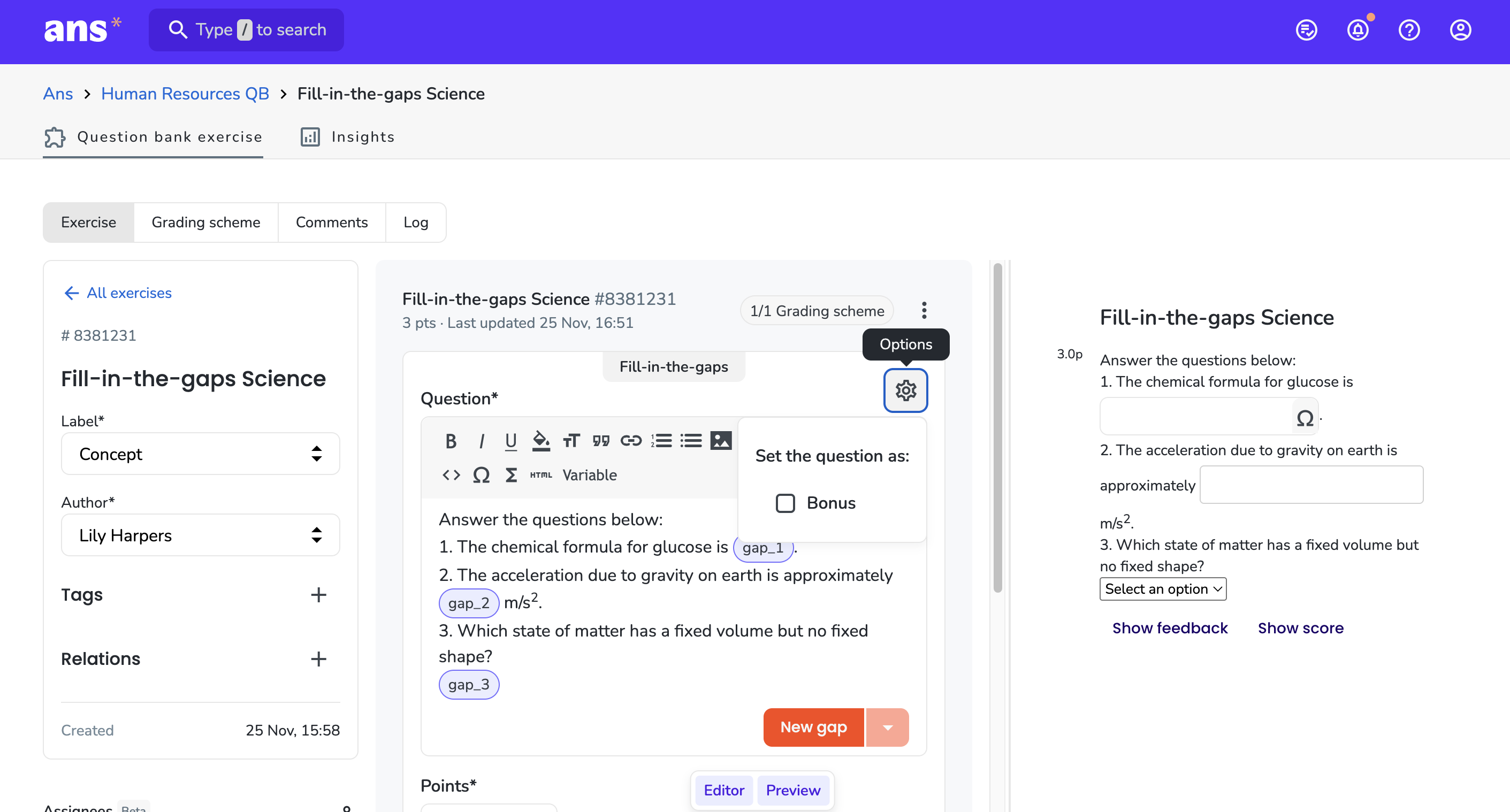This screenshot has width=1510, height=812.
Task: Open the Author dropdown showing Lily Harpers
Action: tap(200, 535)
